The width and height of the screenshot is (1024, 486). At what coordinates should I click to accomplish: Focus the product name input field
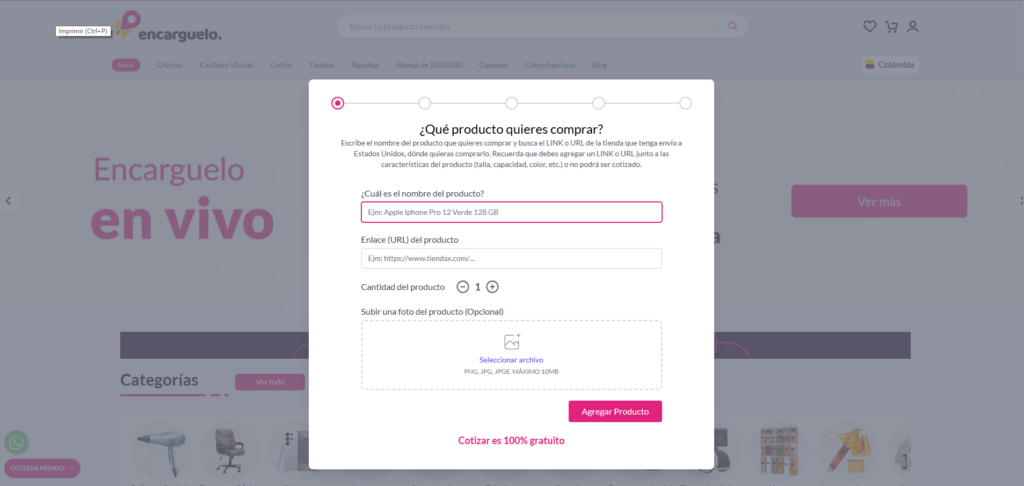(511, 212)
